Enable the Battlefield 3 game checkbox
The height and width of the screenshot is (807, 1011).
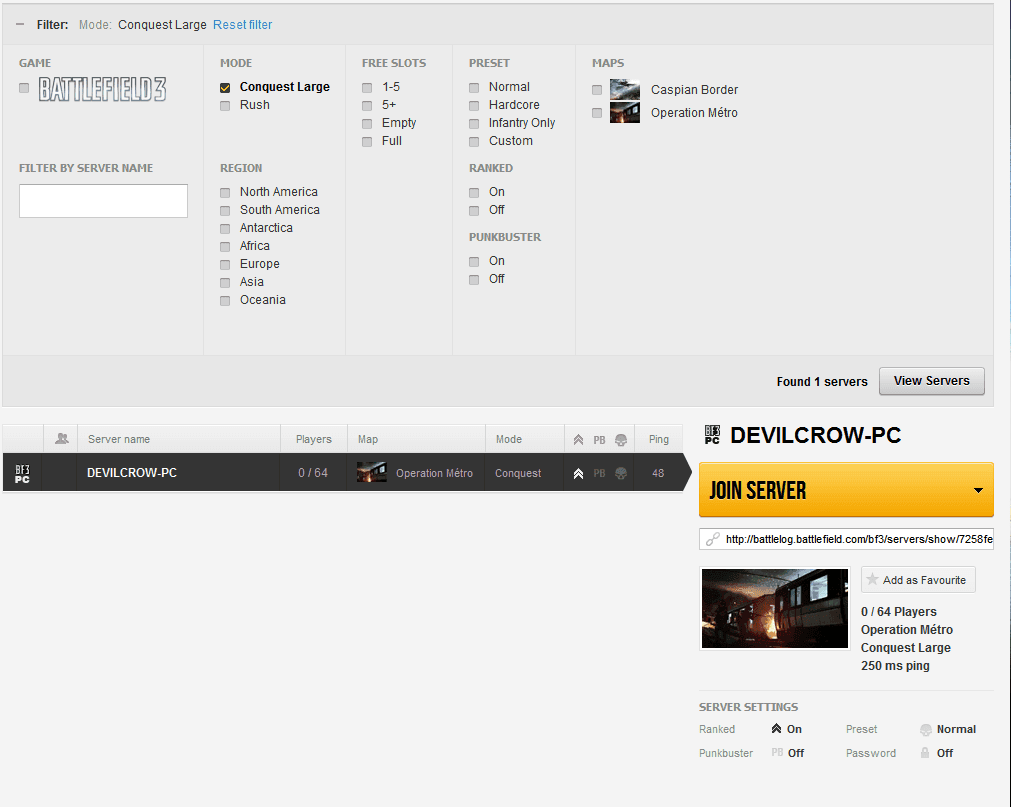tap(24, 88)
